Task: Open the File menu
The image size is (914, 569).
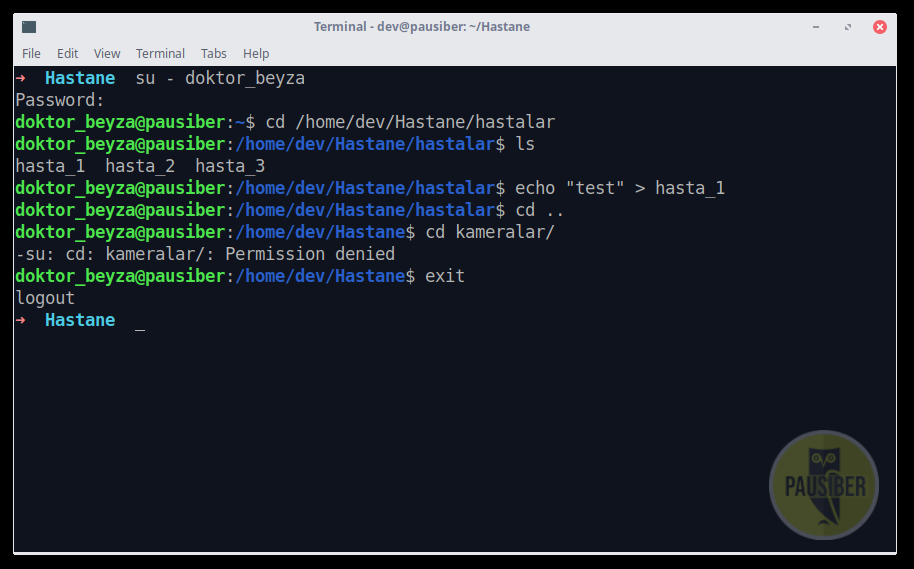Action: coord(31,54)
